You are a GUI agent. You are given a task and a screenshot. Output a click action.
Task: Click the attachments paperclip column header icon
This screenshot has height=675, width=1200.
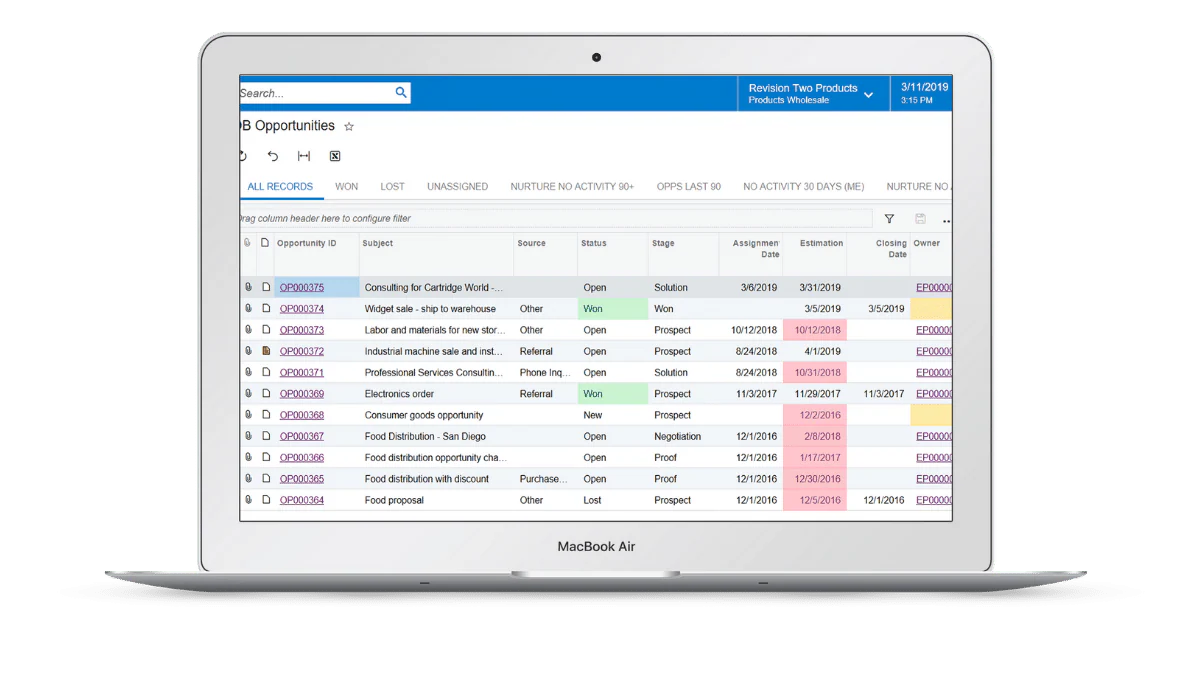[x=248, y=243]
